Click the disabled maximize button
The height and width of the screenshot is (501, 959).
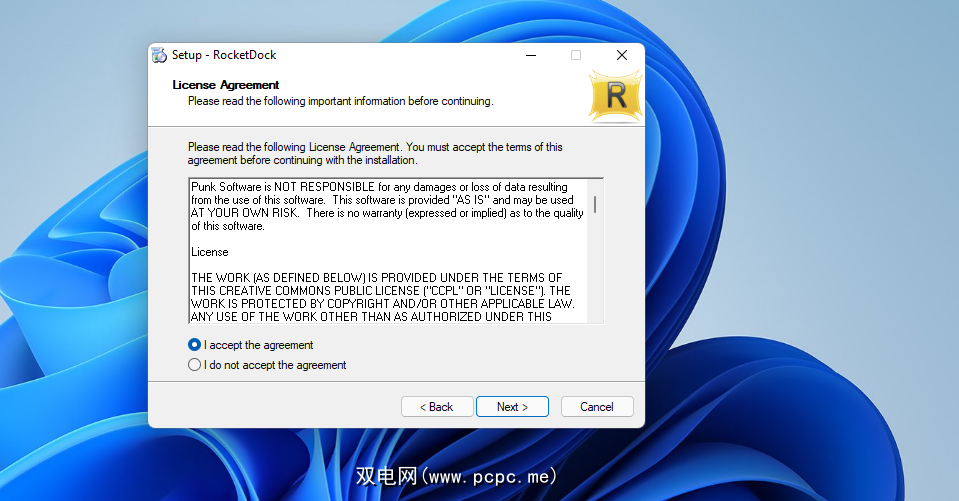coord(576,55)
